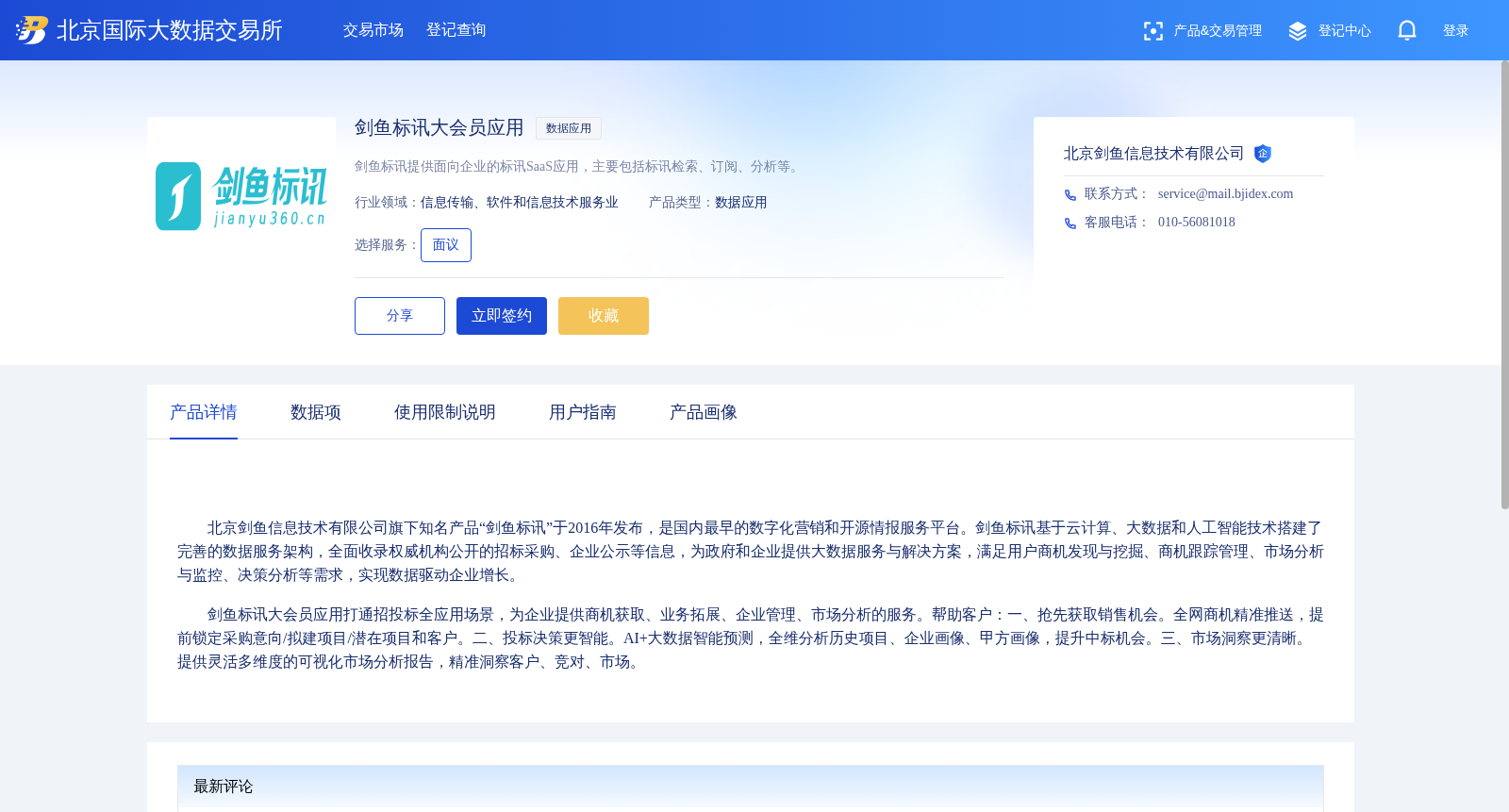Click the enterprise verified shield badge
Screen dimensions: 1509x812
click(x=1263, y=154)
